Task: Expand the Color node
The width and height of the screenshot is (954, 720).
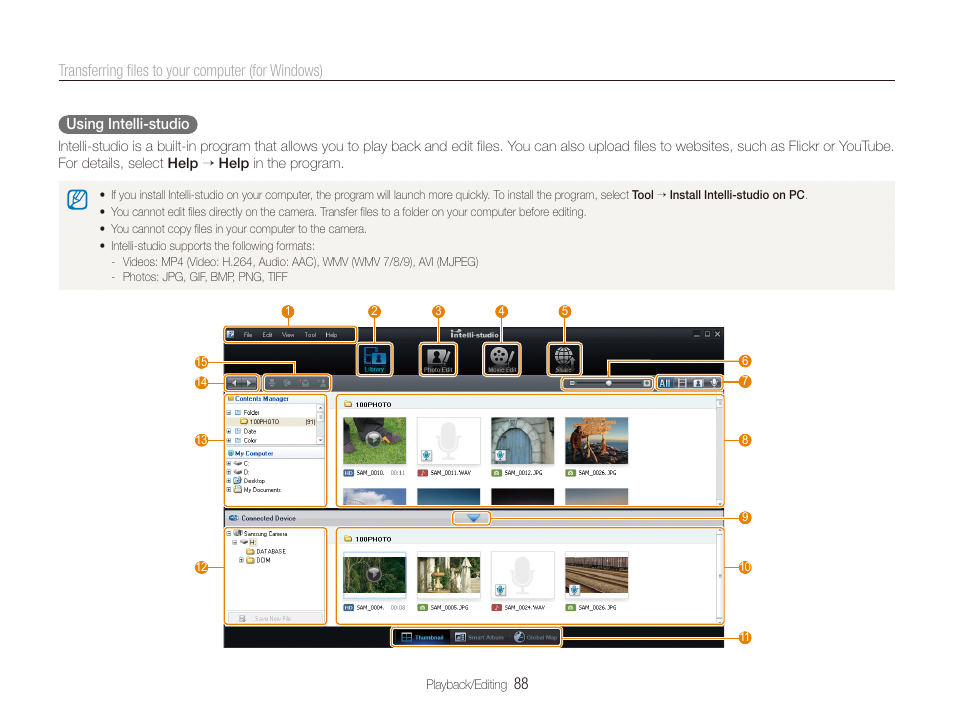Action: (229, 440)
